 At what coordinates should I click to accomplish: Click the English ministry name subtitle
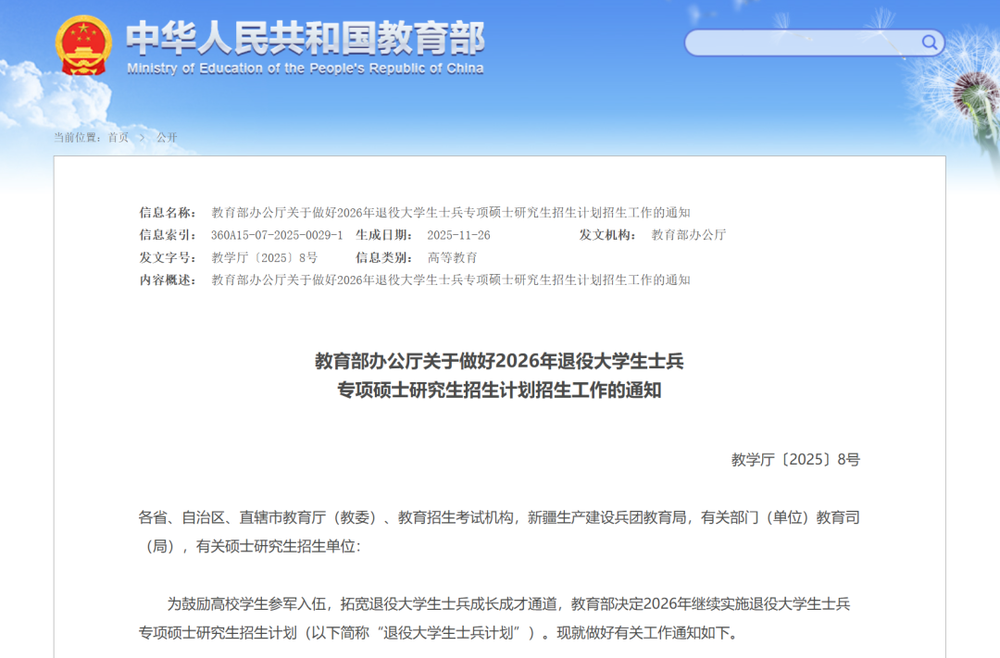(303, 68)
